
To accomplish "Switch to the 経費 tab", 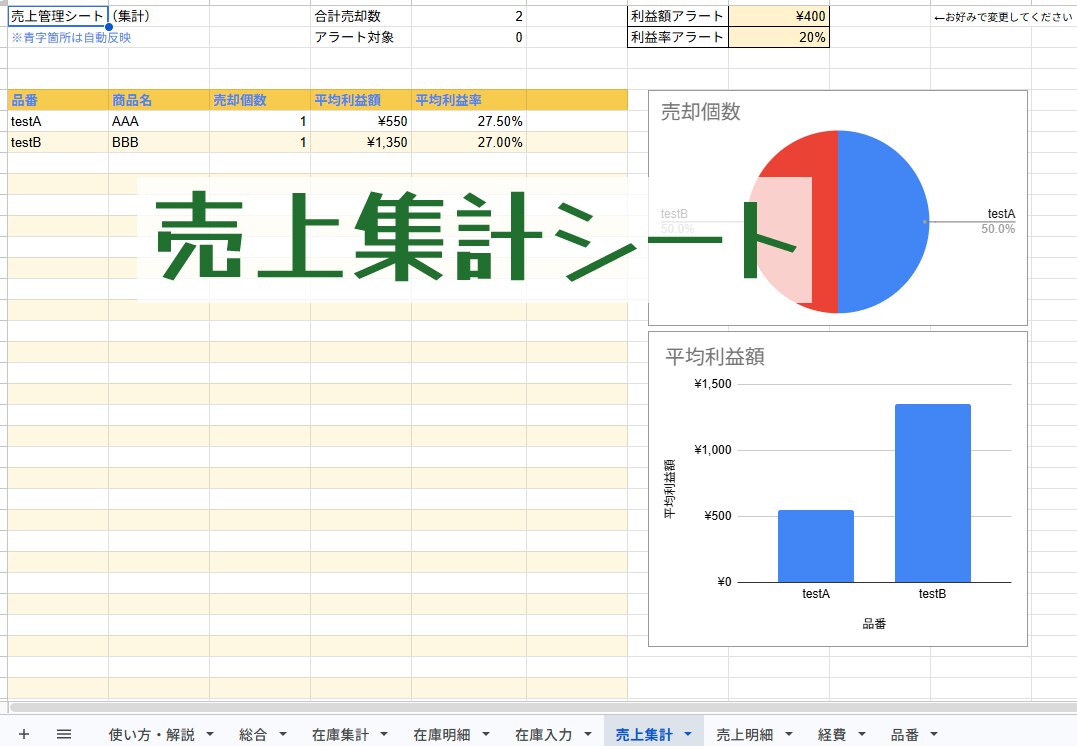I will [832, 734].
